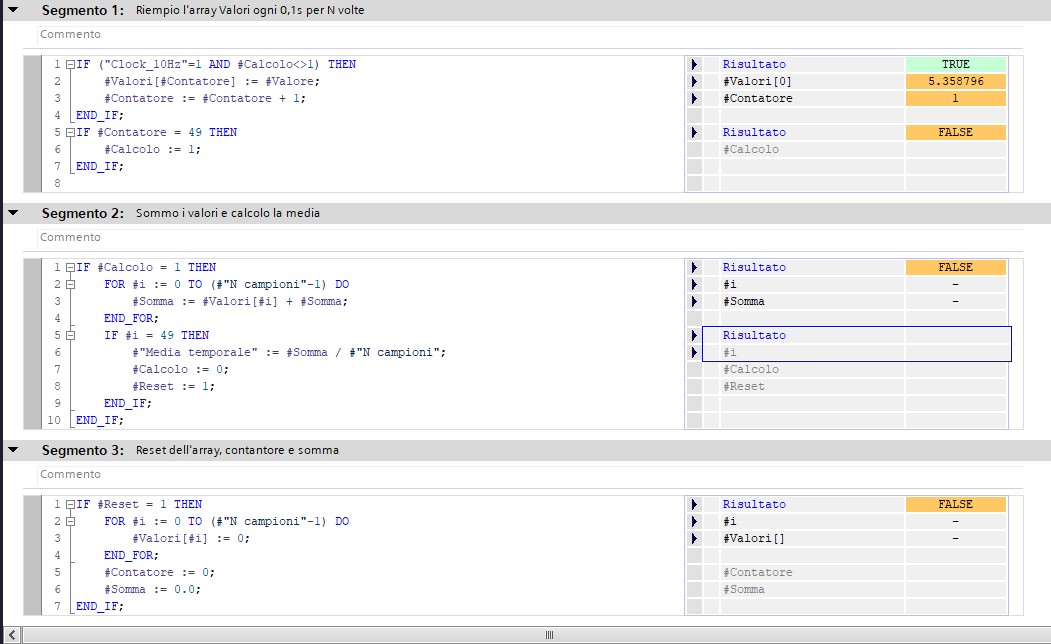1051x644 pixels.
Task: Click the arrow beside the selected Risultato row
Action: [694, 335]
